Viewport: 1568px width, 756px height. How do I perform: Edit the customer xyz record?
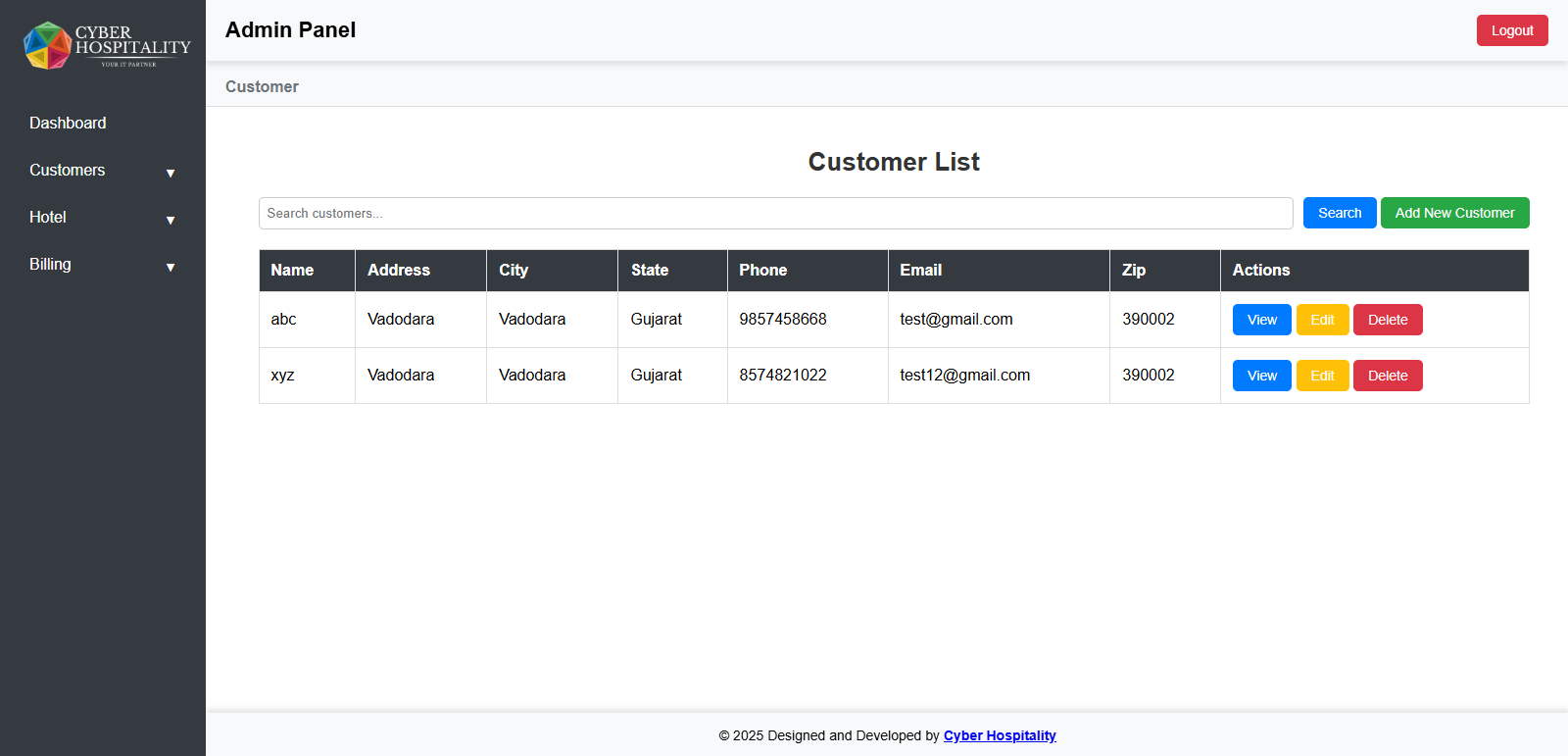pyautogui.click(x=1322, y=376)
